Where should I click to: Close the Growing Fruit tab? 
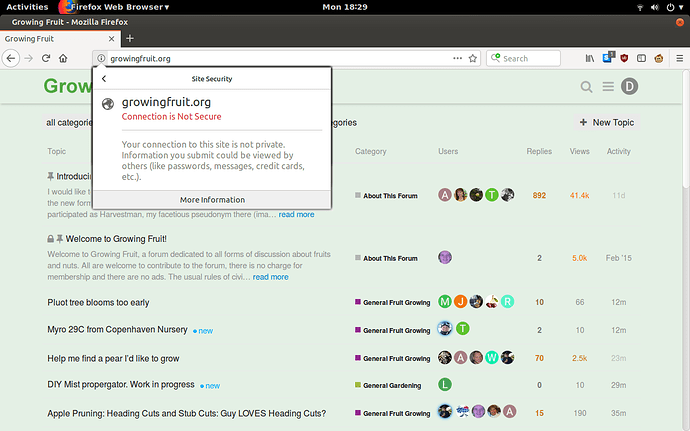pyautogui.click(x=111, y=39)
